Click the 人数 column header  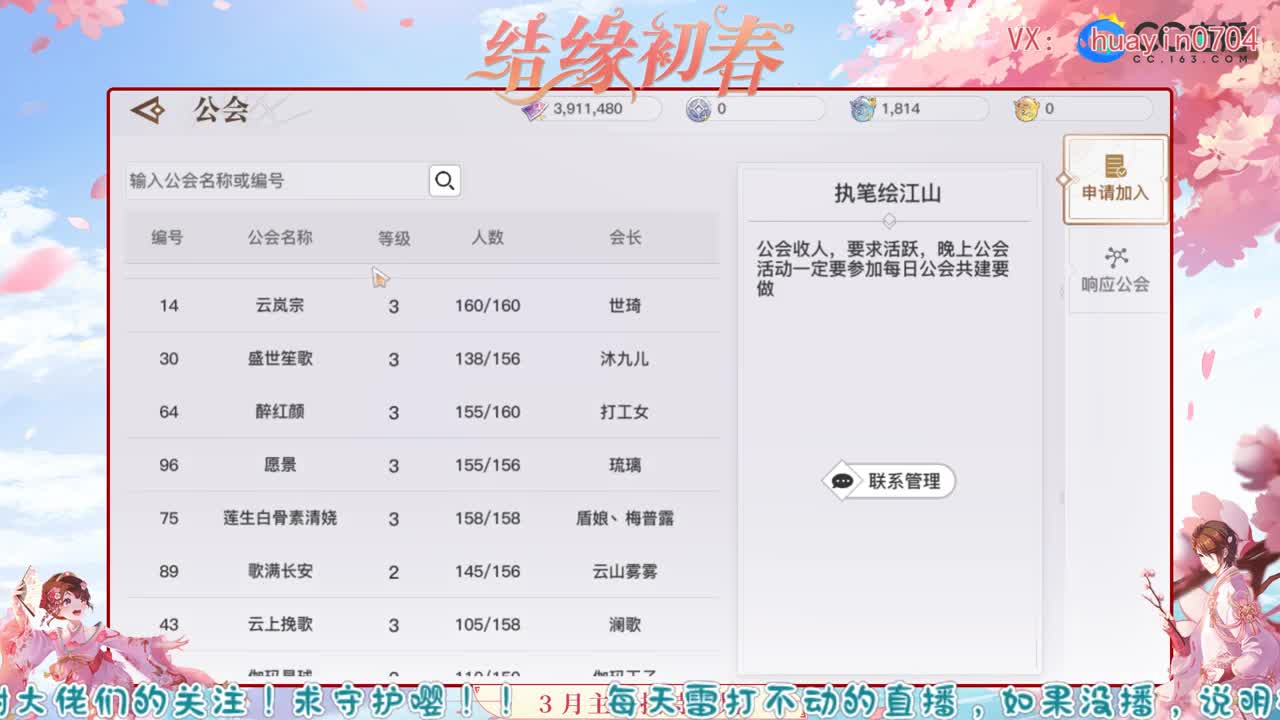coord(489,238)
